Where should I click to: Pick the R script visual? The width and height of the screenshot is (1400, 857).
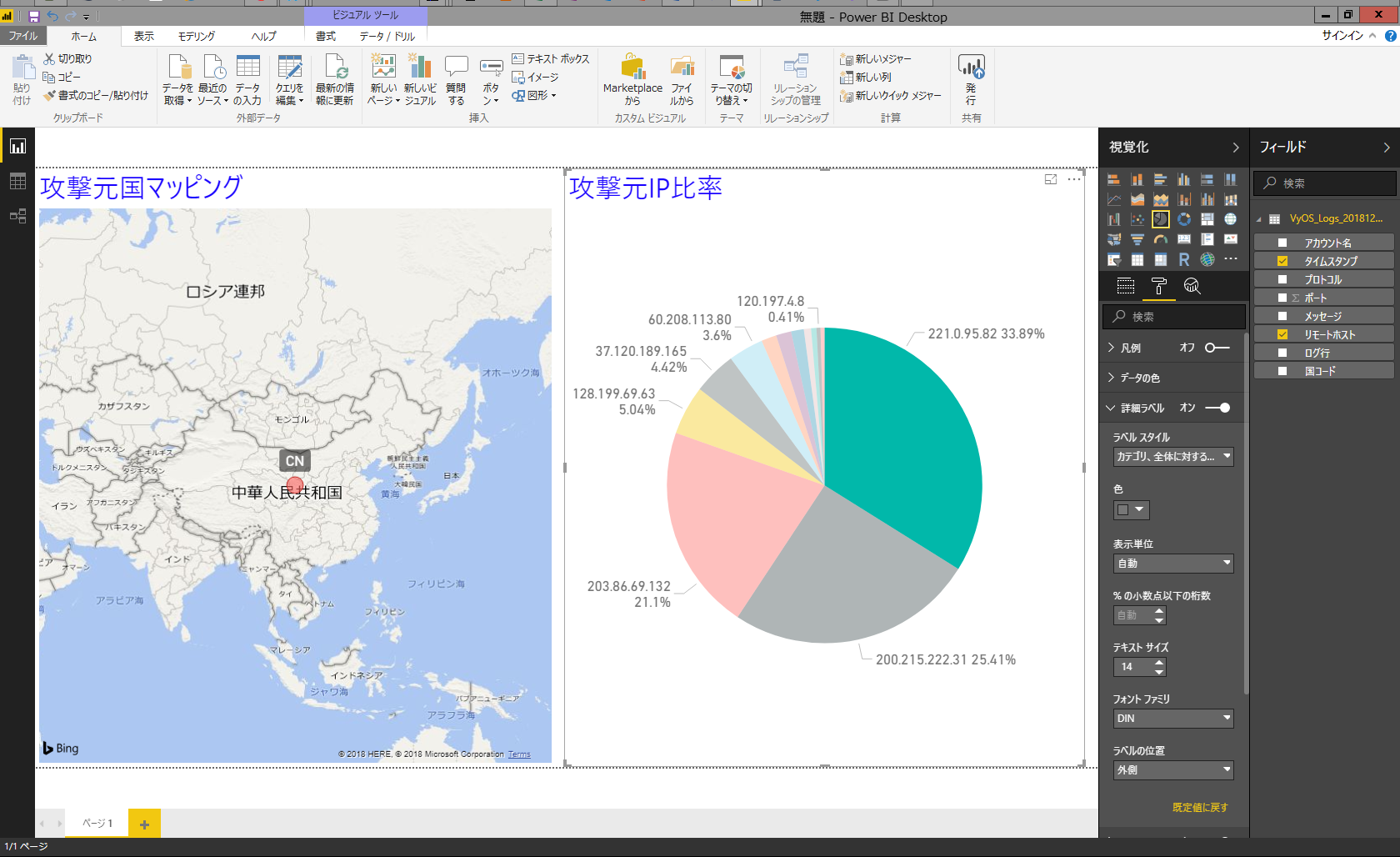(1183, 259)
